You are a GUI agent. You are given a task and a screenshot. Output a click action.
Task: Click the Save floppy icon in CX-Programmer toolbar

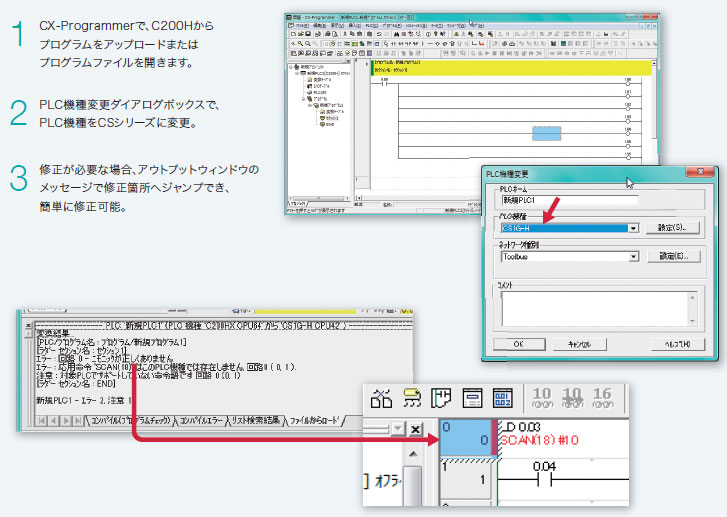point(308,34)
